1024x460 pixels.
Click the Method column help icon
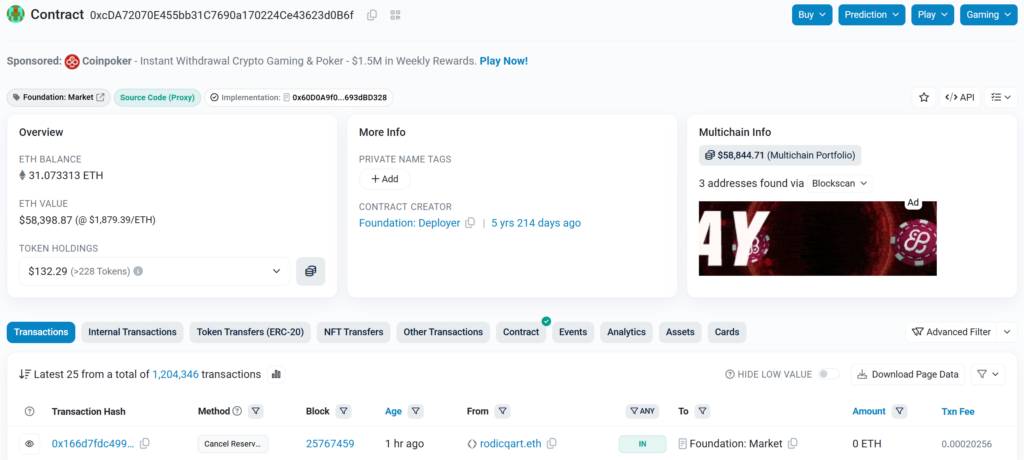click(237, 411)
